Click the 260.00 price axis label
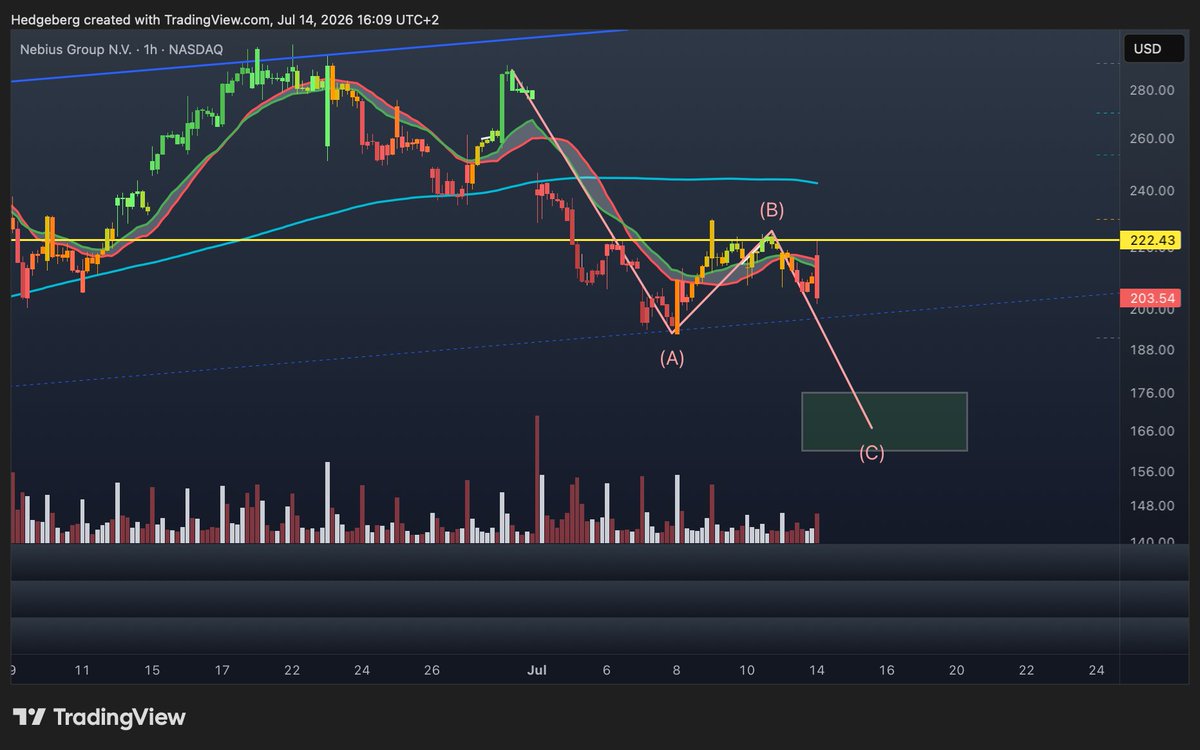The height and width of the screenshot is (750, 1200). [x=1151, y=139]
